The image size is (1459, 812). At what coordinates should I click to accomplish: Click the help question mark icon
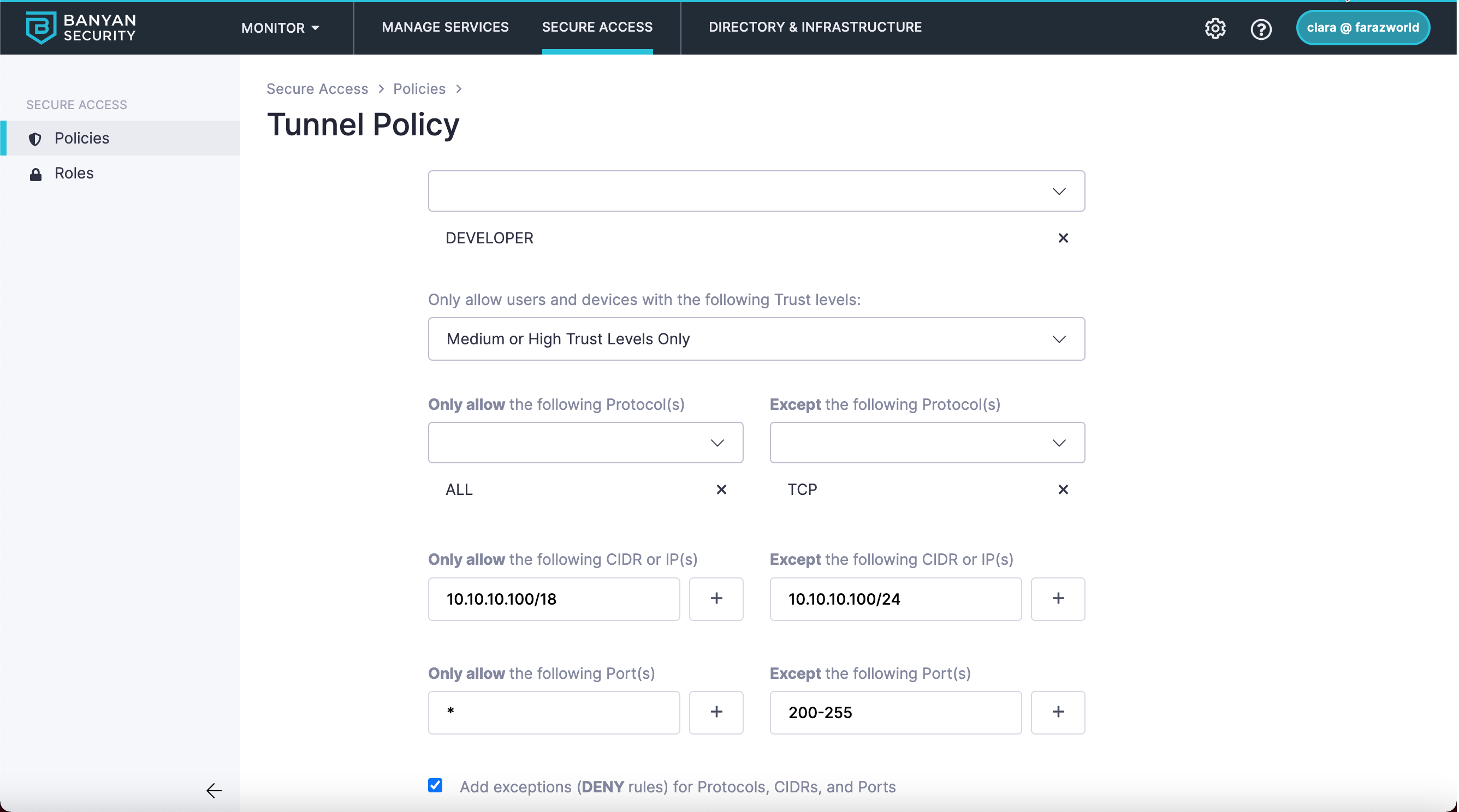tap(1261, 29)
